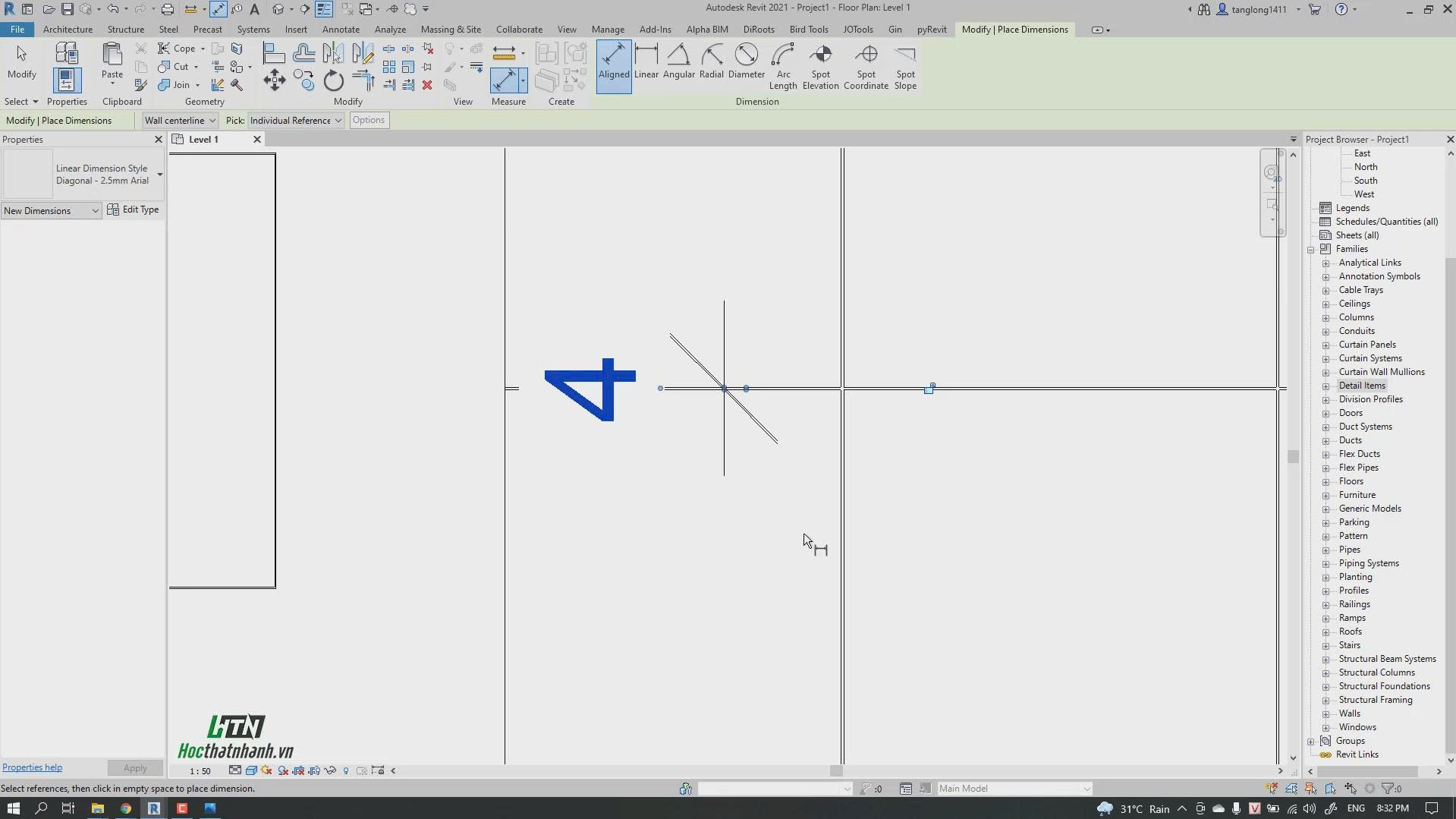Toggle Reveal Hidden Elements lightbulb
This screenshot has width=1456, height=819.
pos(346,770)
